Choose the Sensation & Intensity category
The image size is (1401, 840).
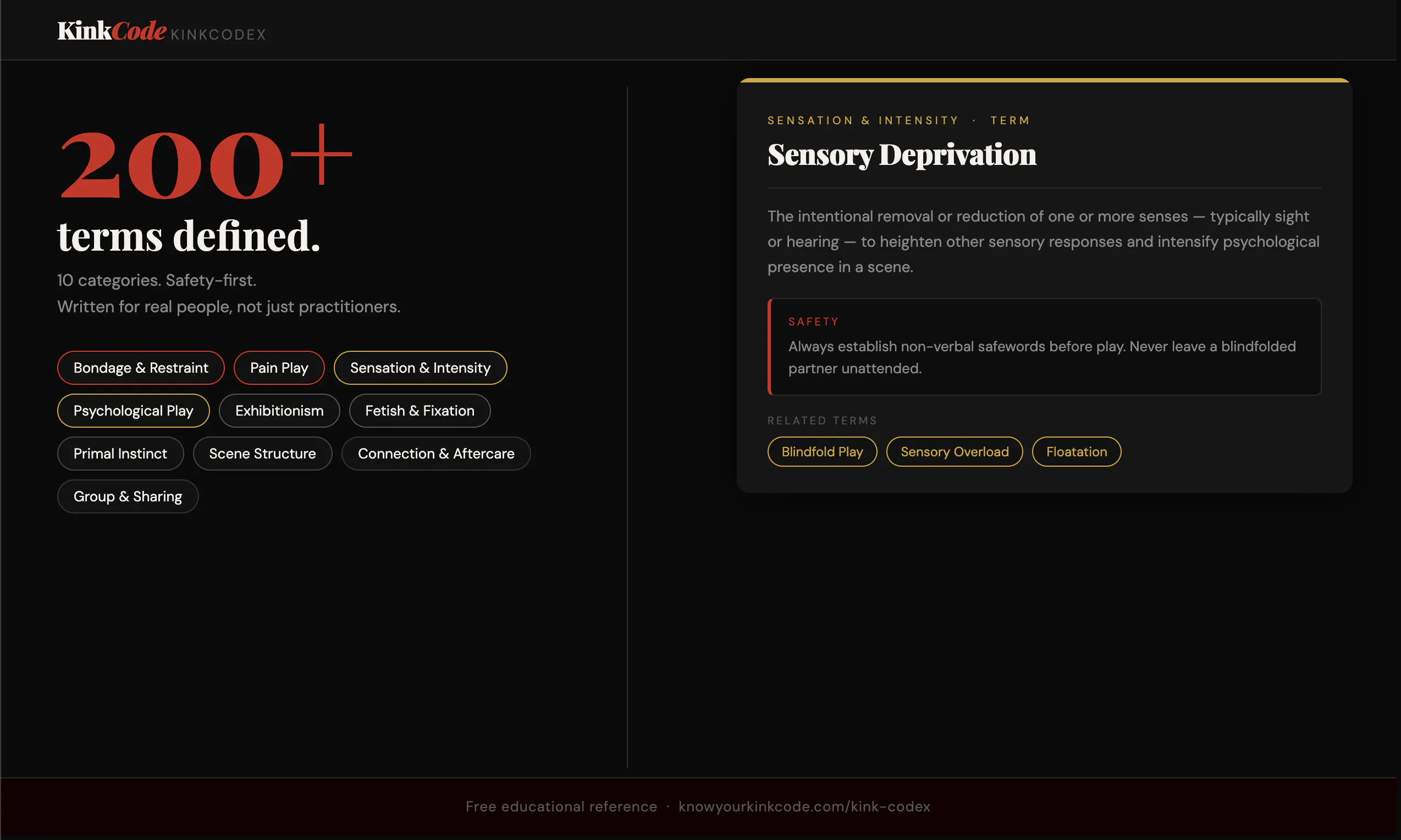(x=421, y=368)
